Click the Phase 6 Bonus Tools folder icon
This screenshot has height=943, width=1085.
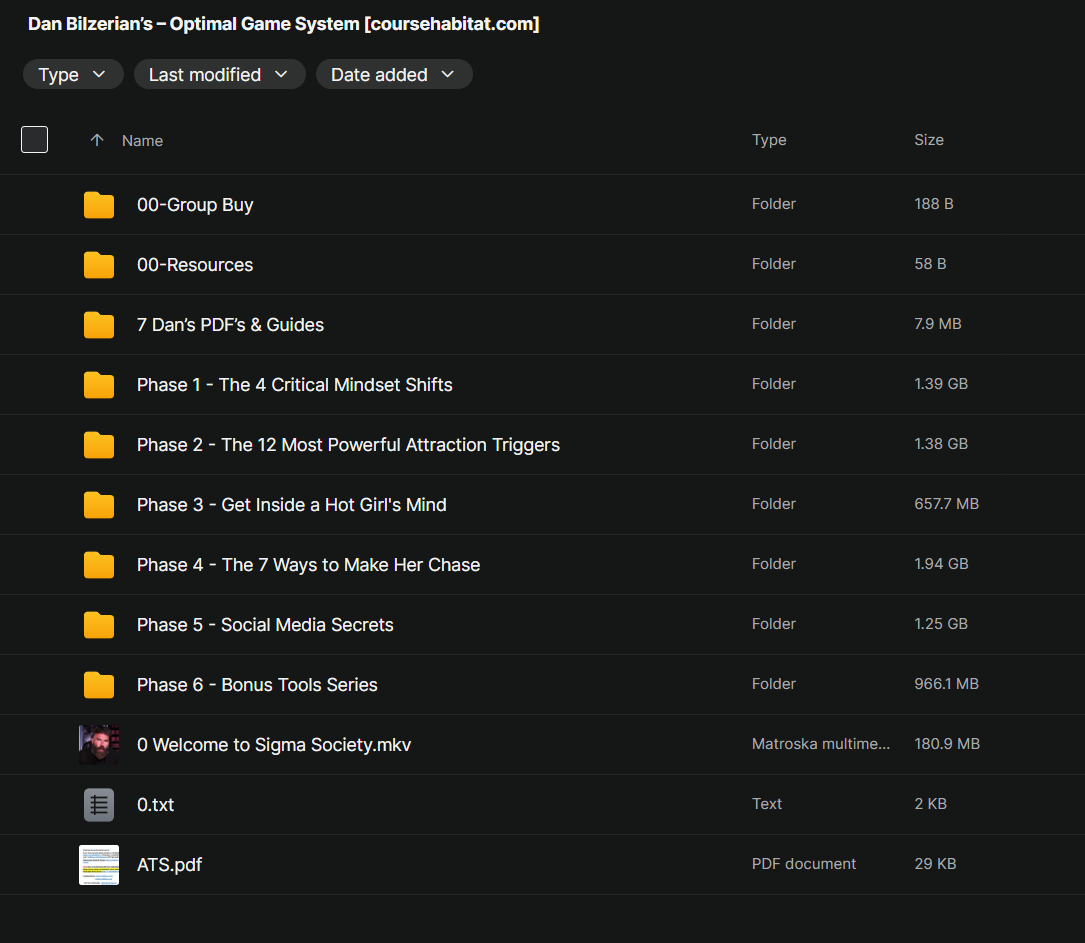tap(99, 685)
